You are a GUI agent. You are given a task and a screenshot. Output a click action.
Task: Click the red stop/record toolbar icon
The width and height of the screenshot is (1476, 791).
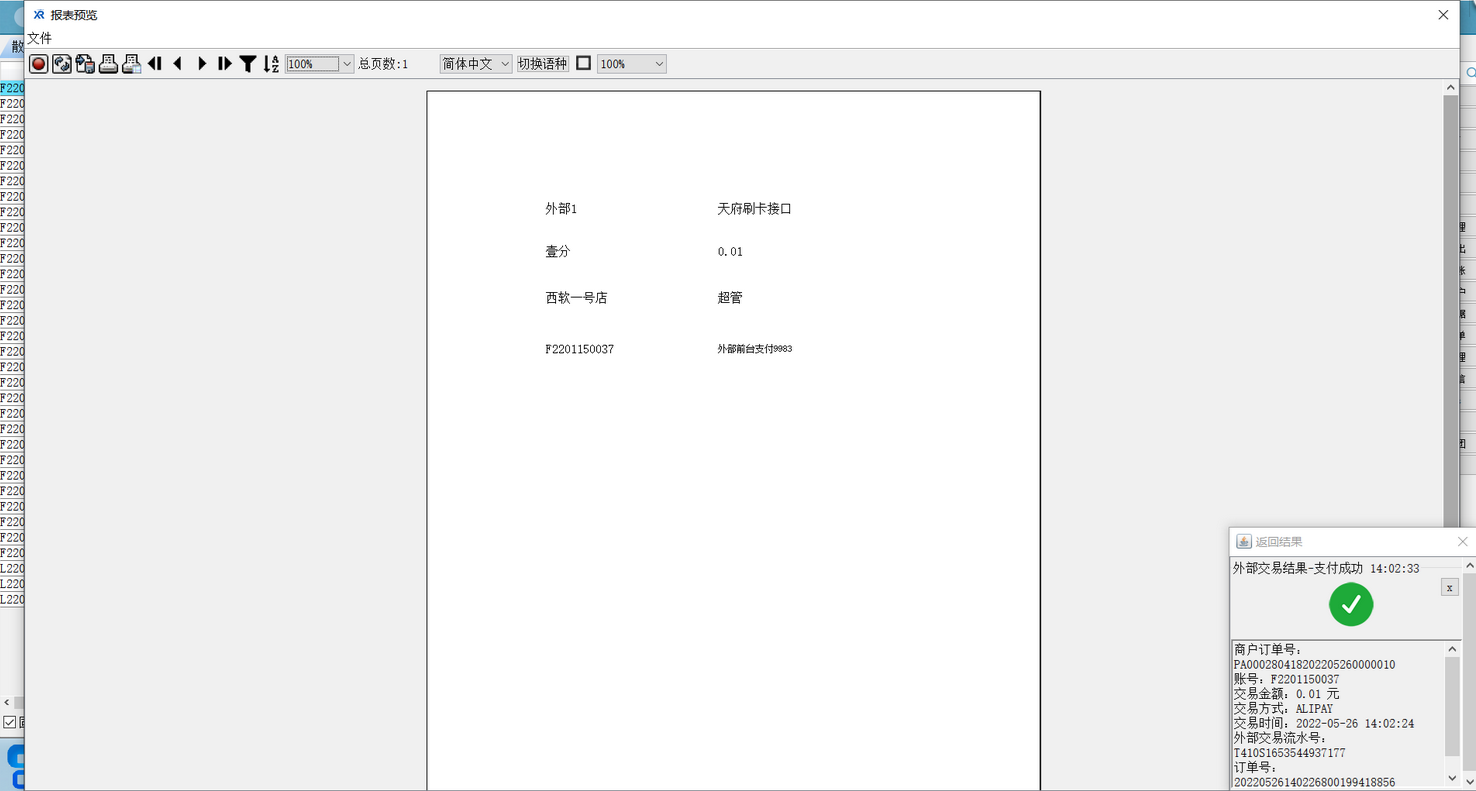[39, 64]
